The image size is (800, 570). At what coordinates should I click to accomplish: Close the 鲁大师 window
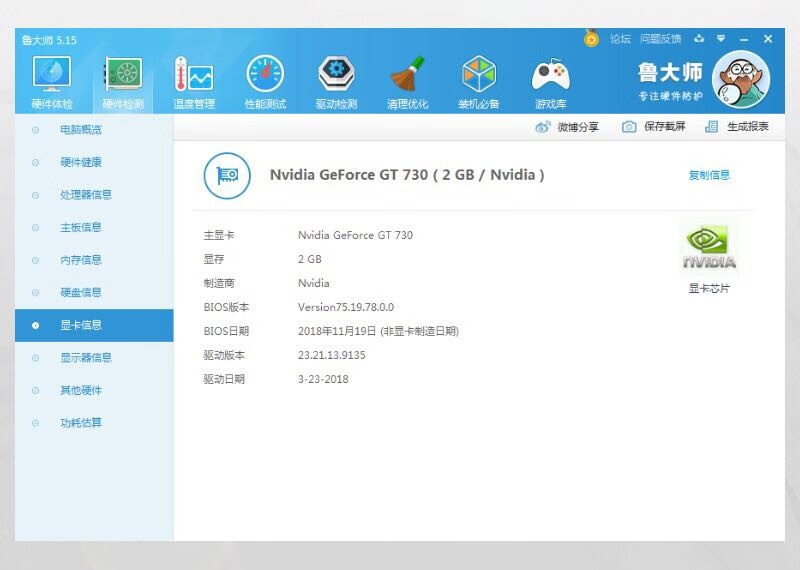tap(768, 39)
